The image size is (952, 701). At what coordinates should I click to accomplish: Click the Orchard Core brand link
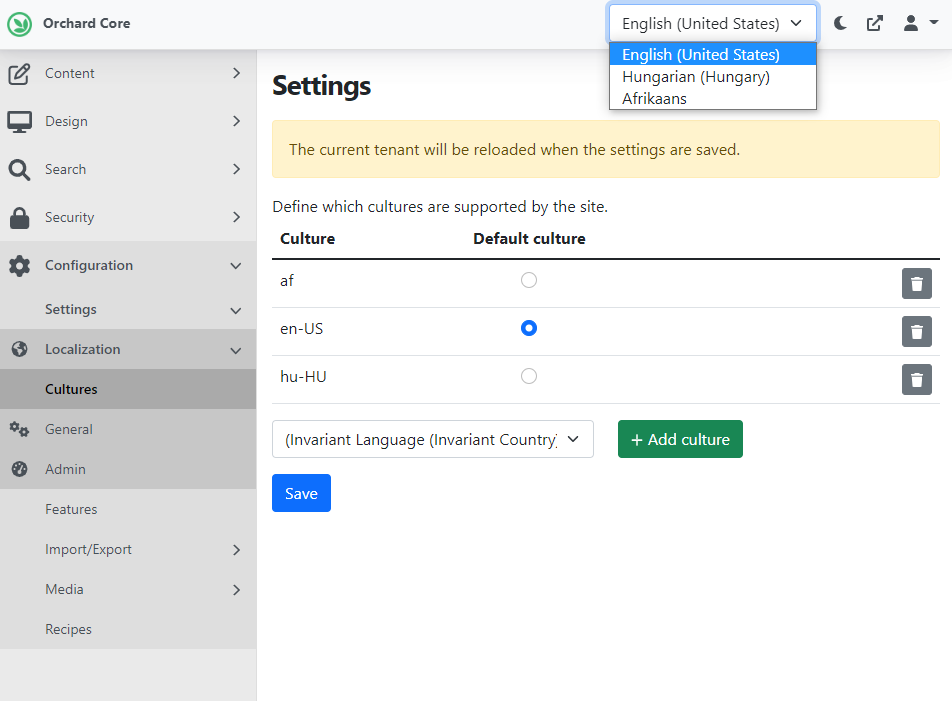[86, 24]
